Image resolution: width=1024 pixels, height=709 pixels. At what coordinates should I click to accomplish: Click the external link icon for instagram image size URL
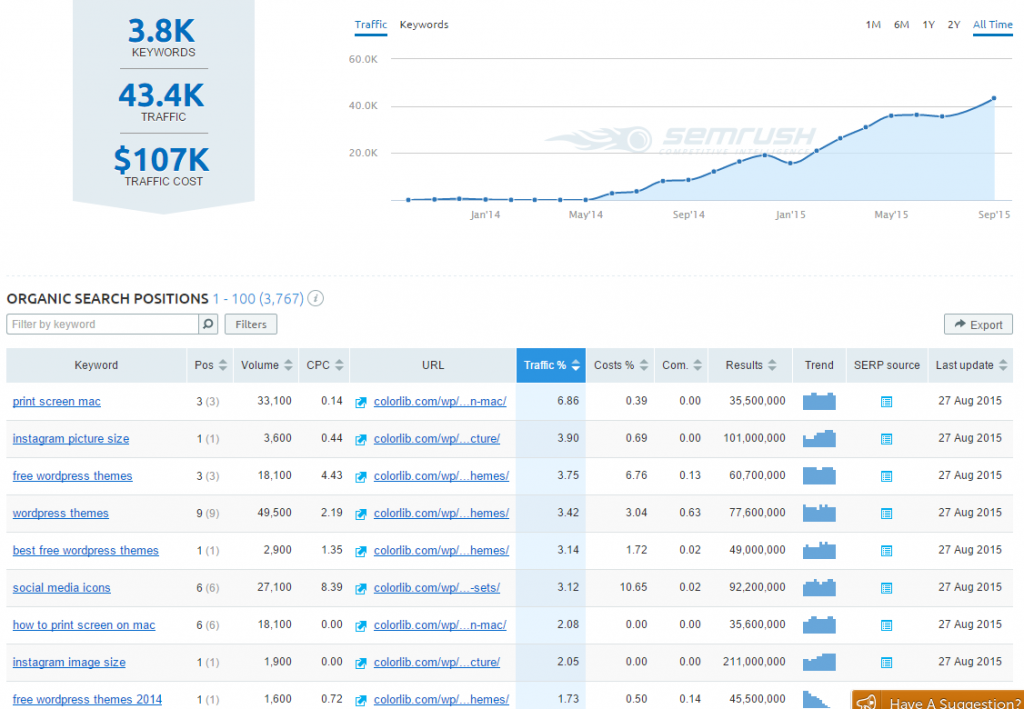pyautogui.click(x=361, y=662)
